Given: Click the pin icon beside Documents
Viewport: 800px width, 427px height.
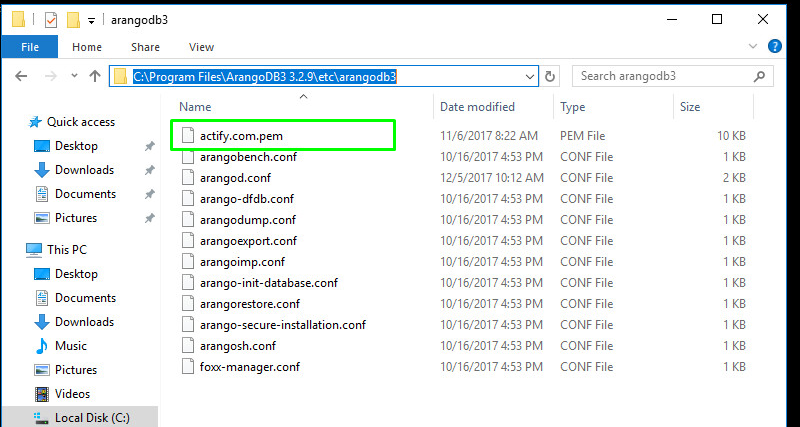Looking at the screenshot, I should tap(149, 194).
